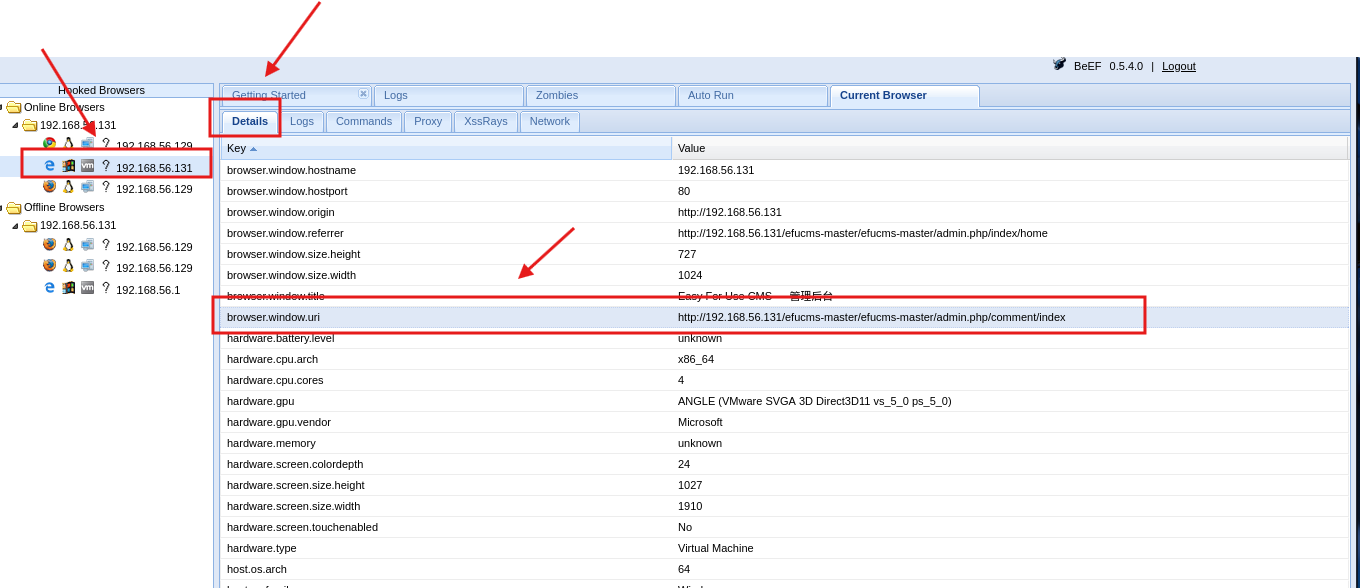Click the question mark icon on the highlighted 192.168.56.131 row
Viewport: 1360px width, 588px height.
click(x=106, y=166)
